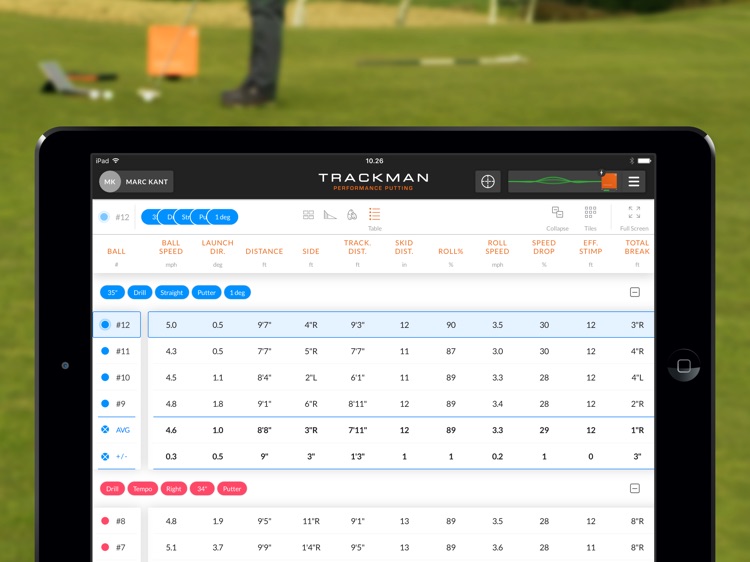Select the side-view trajectory chart icon
The image size is (750, 562).
(330, 215)
